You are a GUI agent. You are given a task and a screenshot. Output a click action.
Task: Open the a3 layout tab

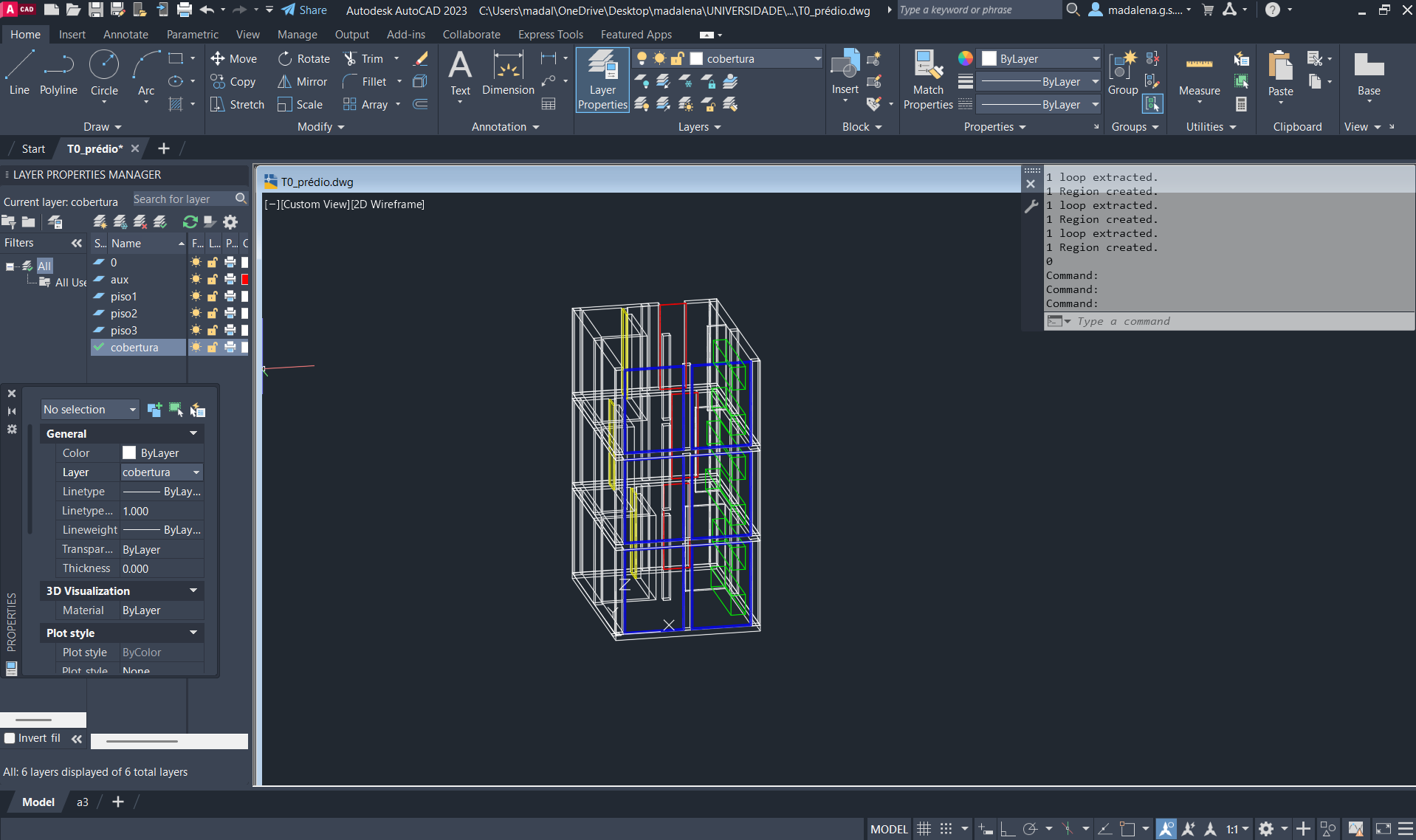83,802
